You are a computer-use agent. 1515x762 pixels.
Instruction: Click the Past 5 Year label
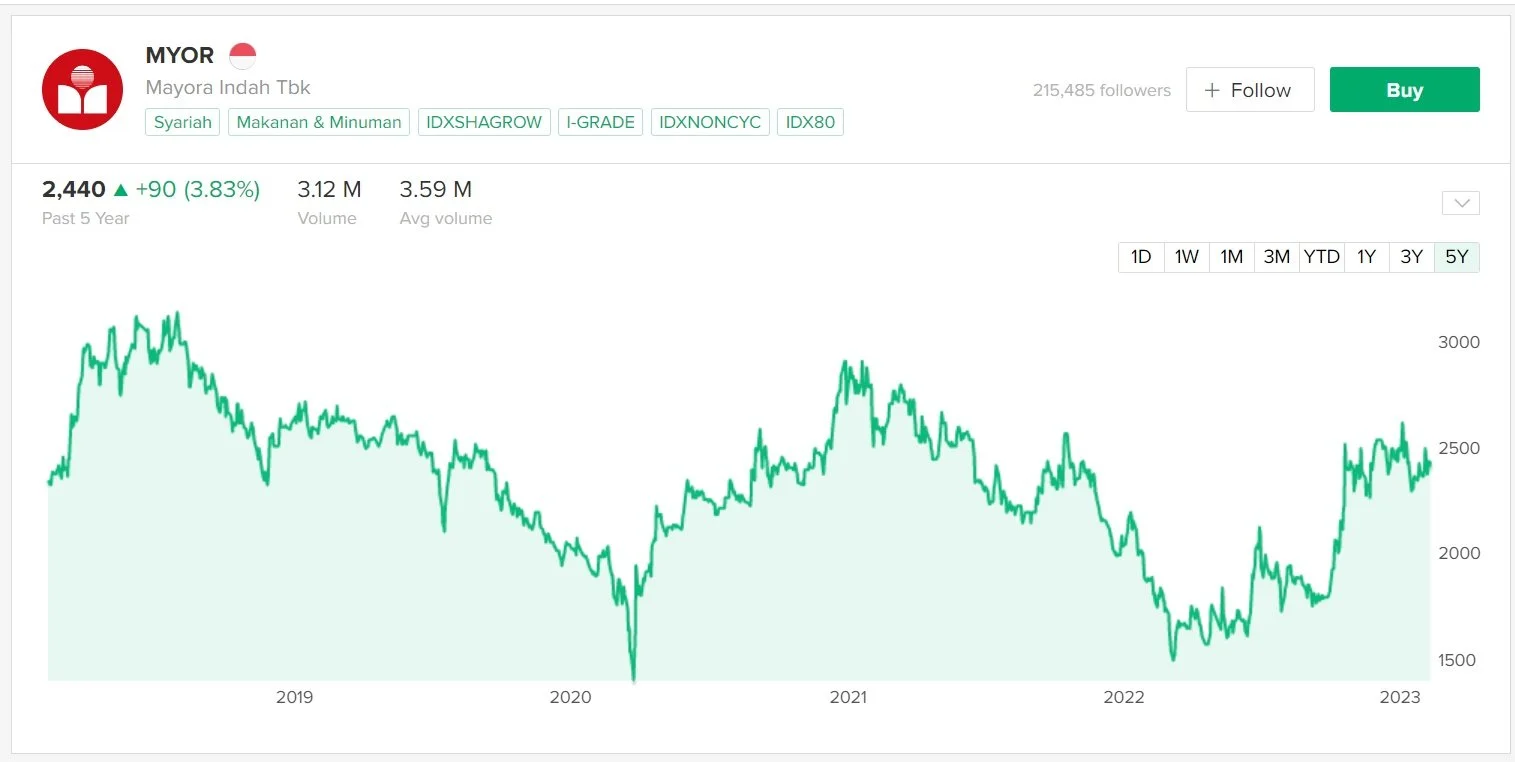[x=86, y=218]
